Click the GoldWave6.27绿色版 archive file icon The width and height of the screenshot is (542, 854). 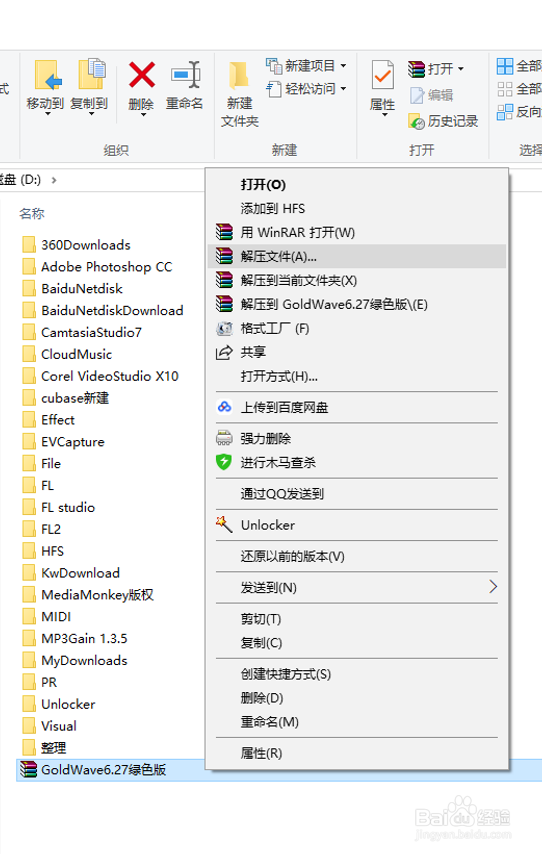(x=28, y=770)
